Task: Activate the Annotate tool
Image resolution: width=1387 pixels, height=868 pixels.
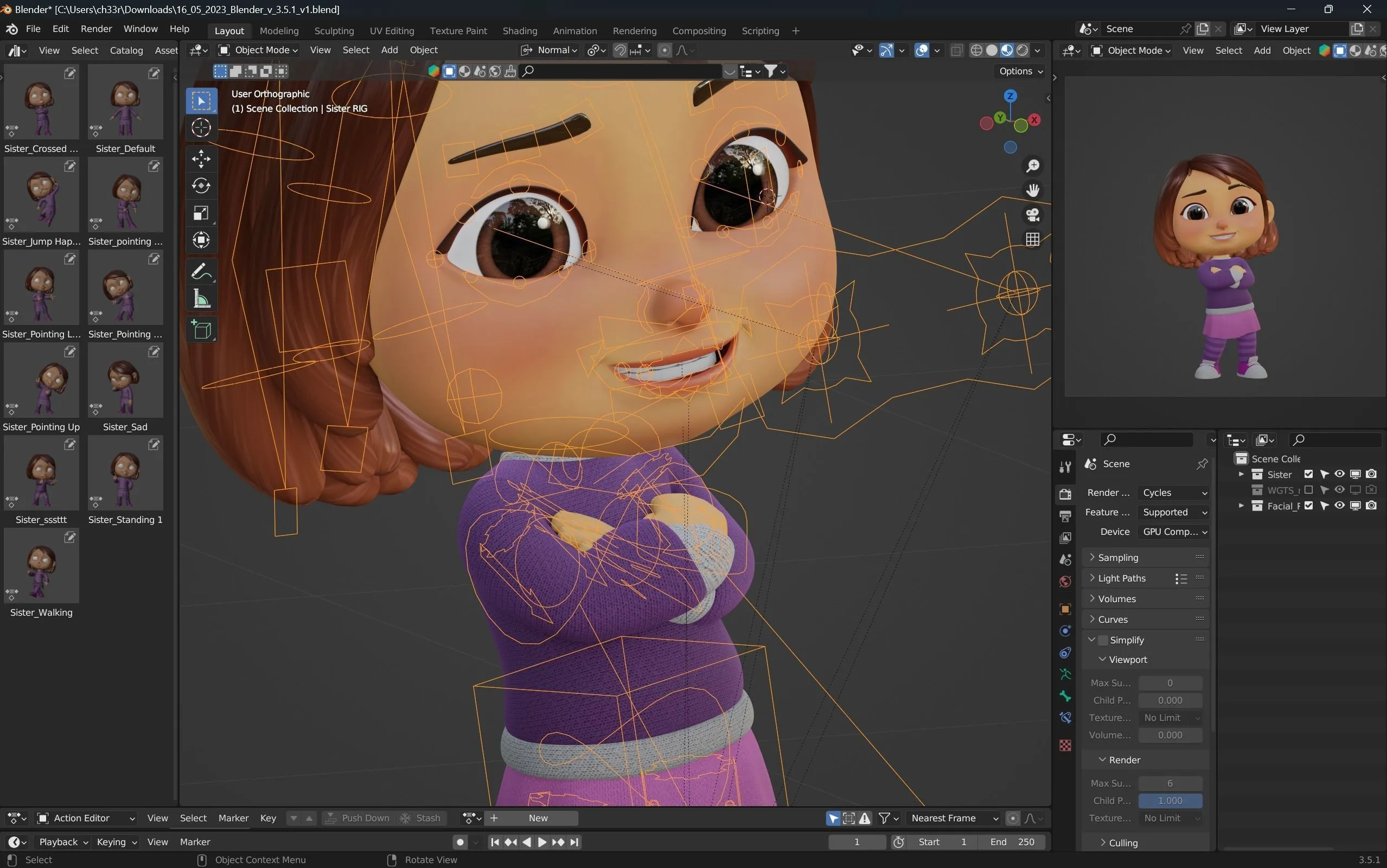Action: click(x=201, y=271)
